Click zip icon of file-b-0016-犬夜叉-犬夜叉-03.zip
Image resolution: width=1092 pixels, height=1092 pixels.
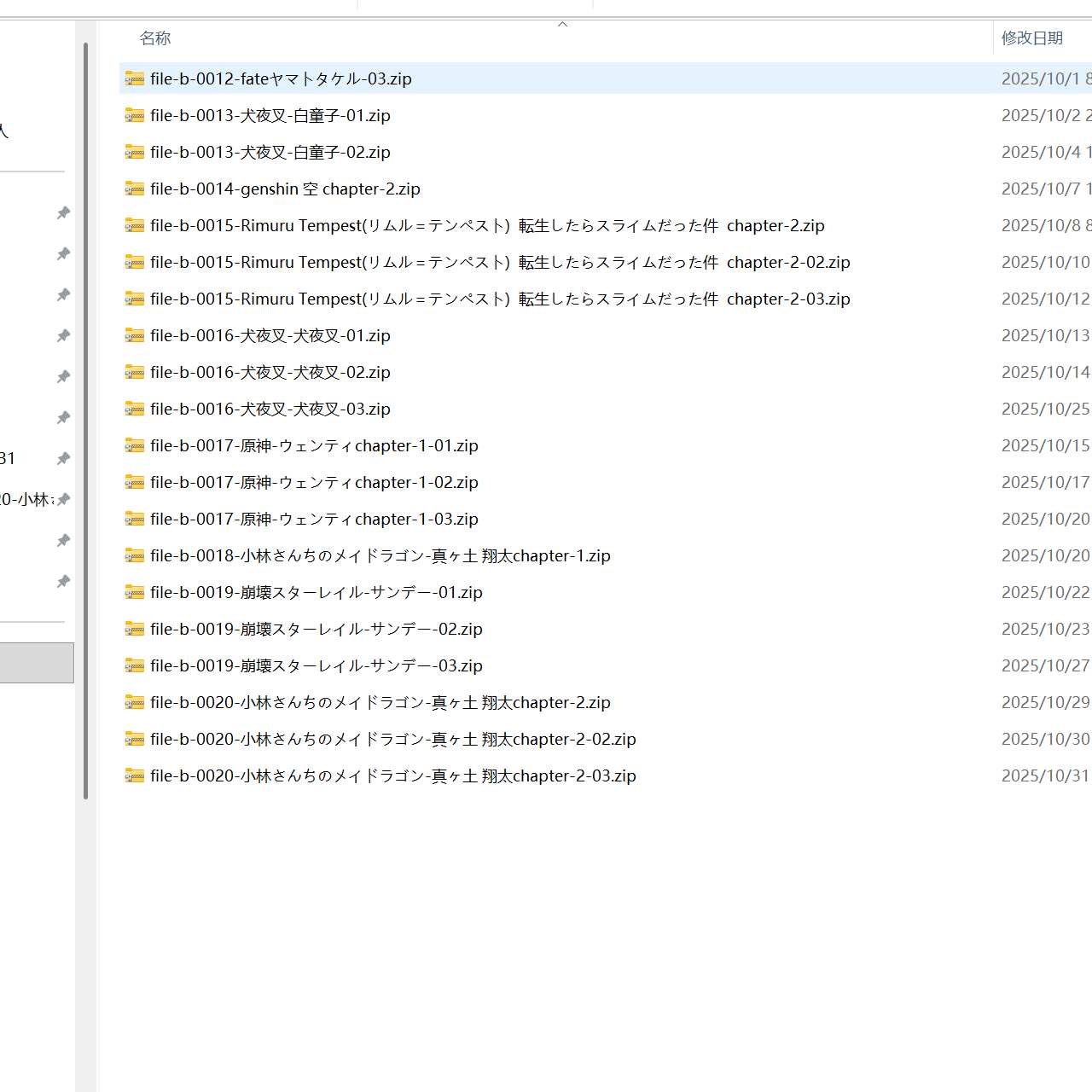(x=135, y=409)
